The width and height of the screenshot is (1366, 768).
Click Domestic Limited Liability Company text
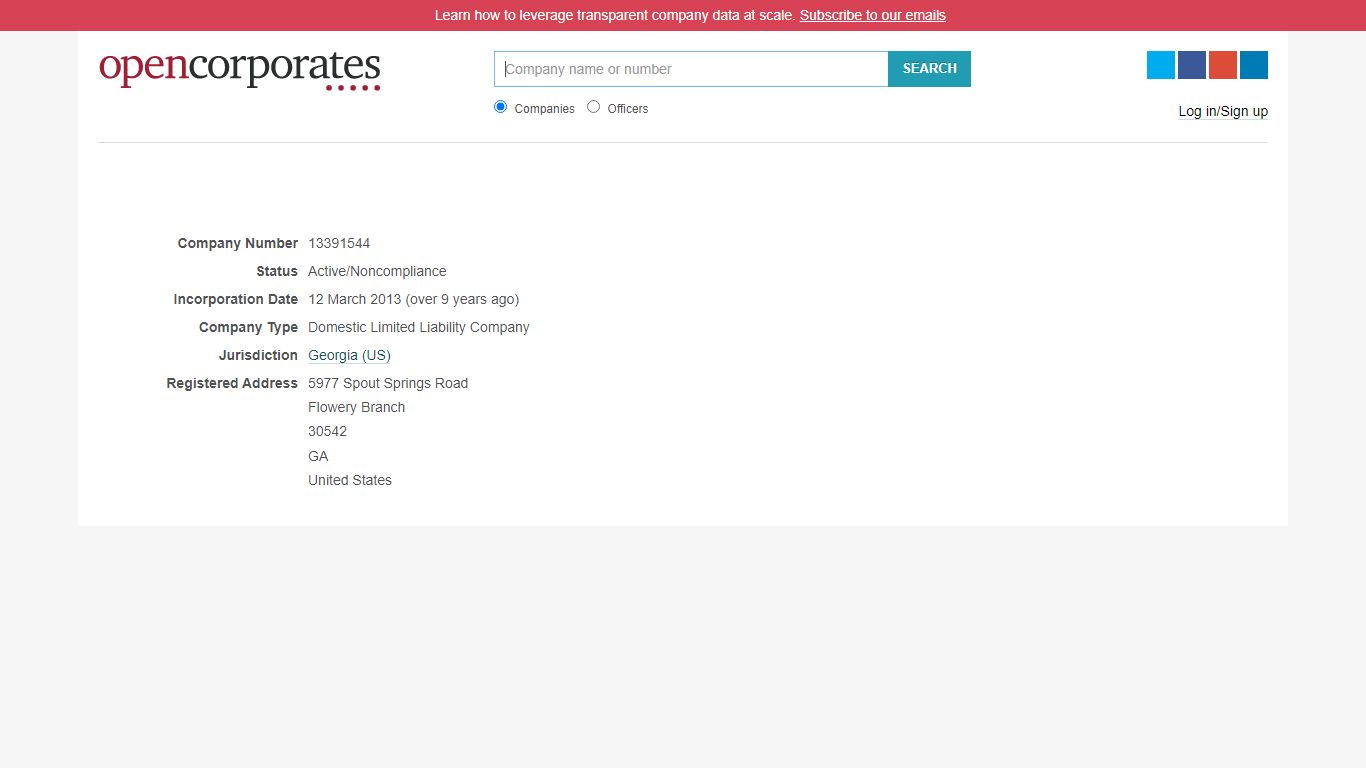(x=419, y=327)
